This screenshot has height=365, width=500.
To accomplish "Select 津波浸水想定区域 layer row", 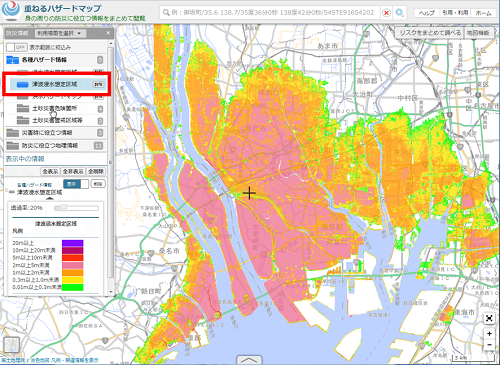I will click(x=57, y=84).
